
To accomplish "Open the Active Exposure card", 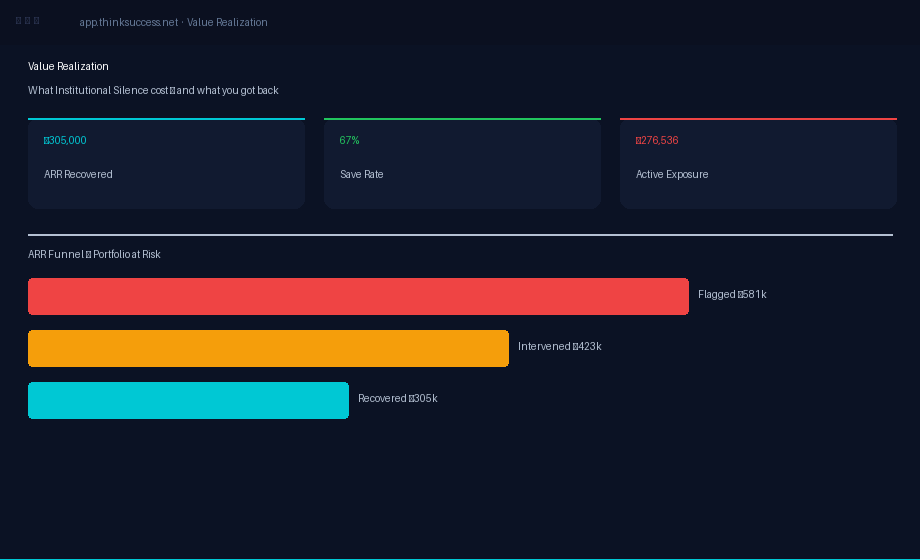I will click(758, 163).
